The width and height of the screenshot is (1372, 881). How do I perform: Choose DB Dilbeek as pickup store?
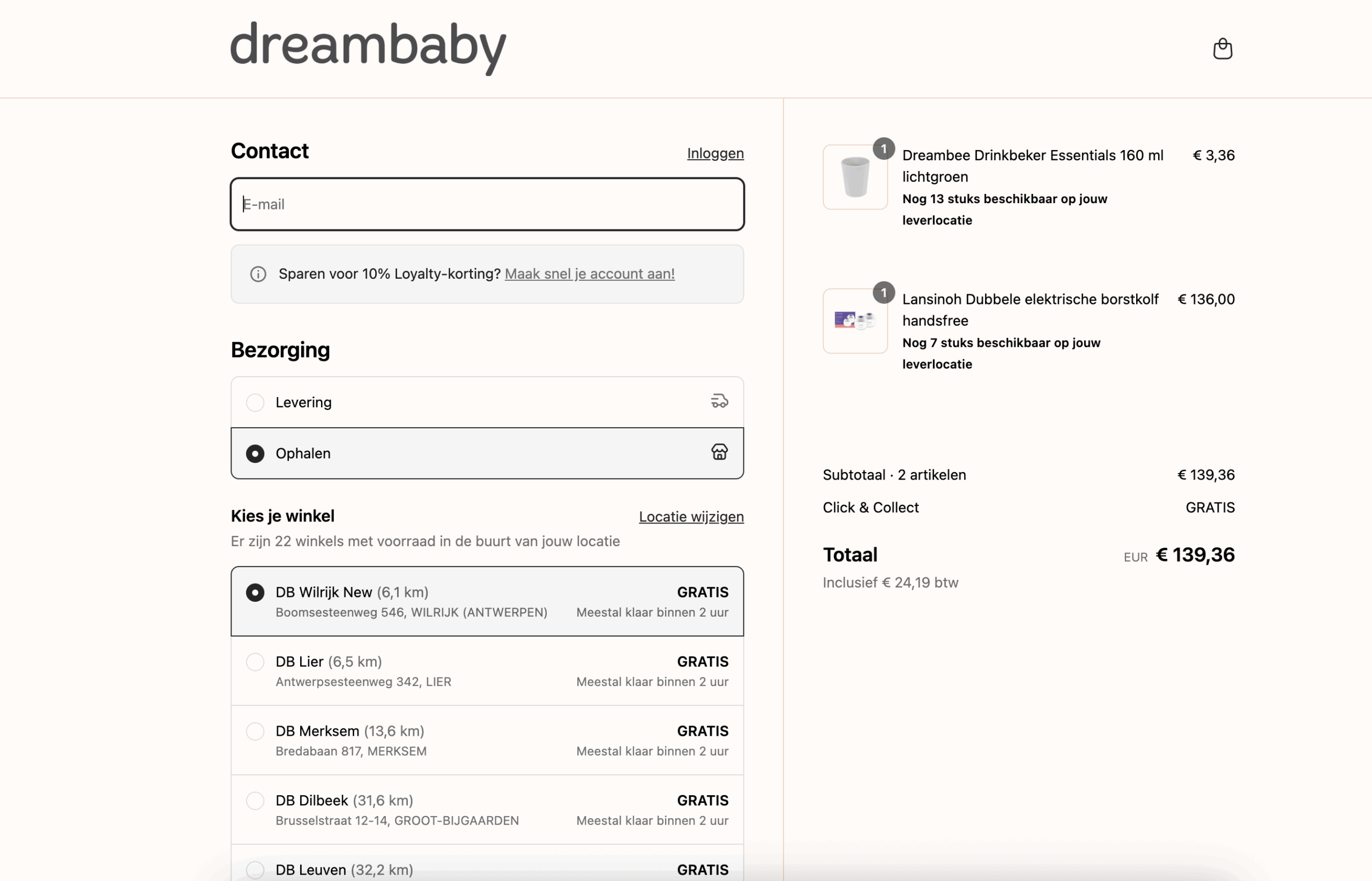pos(255,800)
